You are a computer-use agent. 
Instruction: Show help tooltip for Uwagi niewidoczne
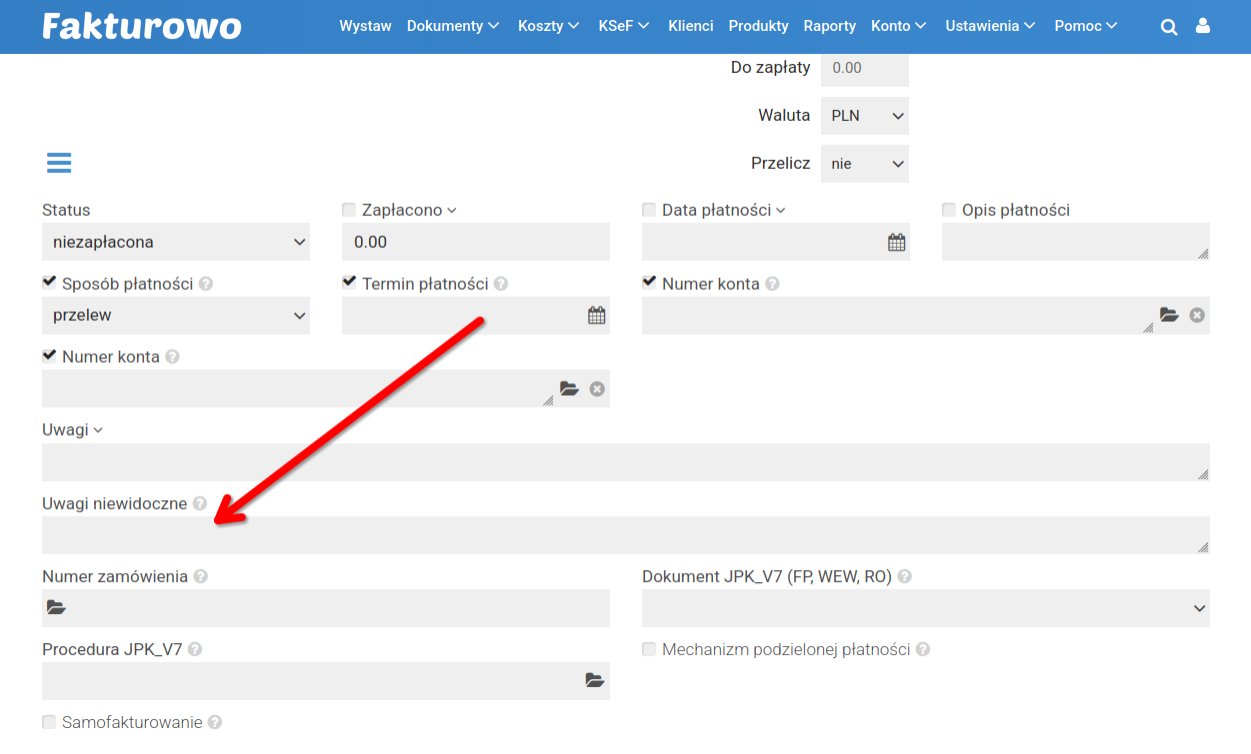coord(200,504)
